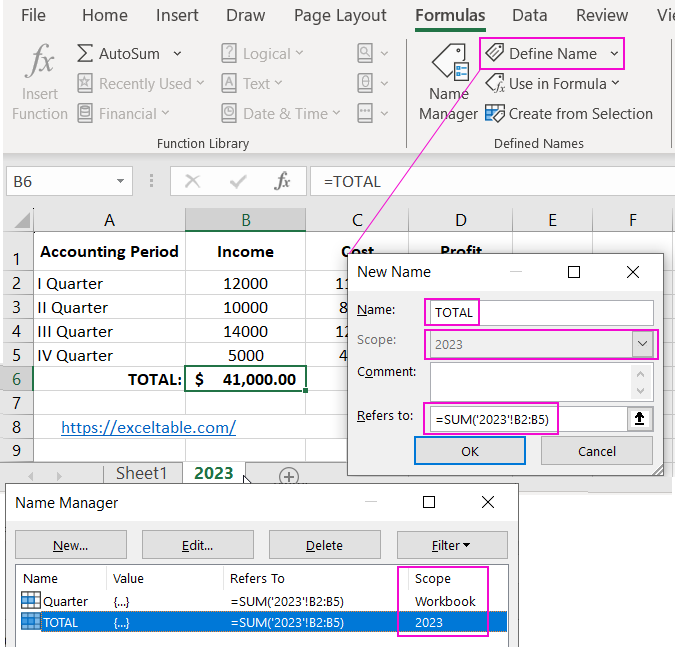Switch to the Data ribbon tab
The image size is (675, 647).
(x=529, y=15)
